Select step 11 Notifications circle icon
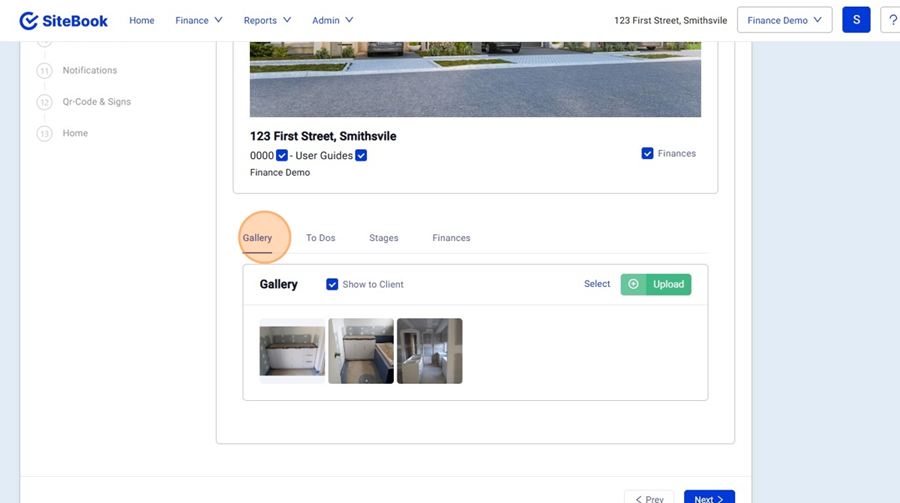This screenshot has height=503, width=900. coord(44,71)
